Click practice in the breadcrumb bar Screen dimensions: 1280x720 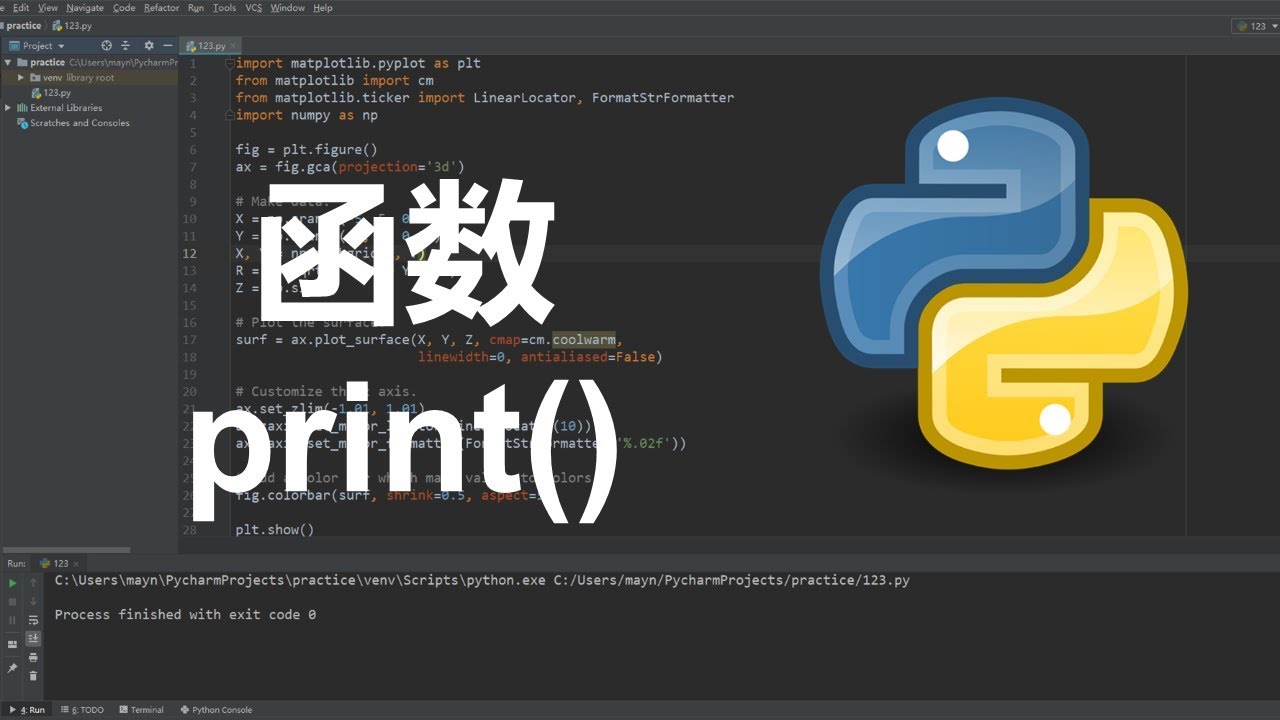pos(24,26)
